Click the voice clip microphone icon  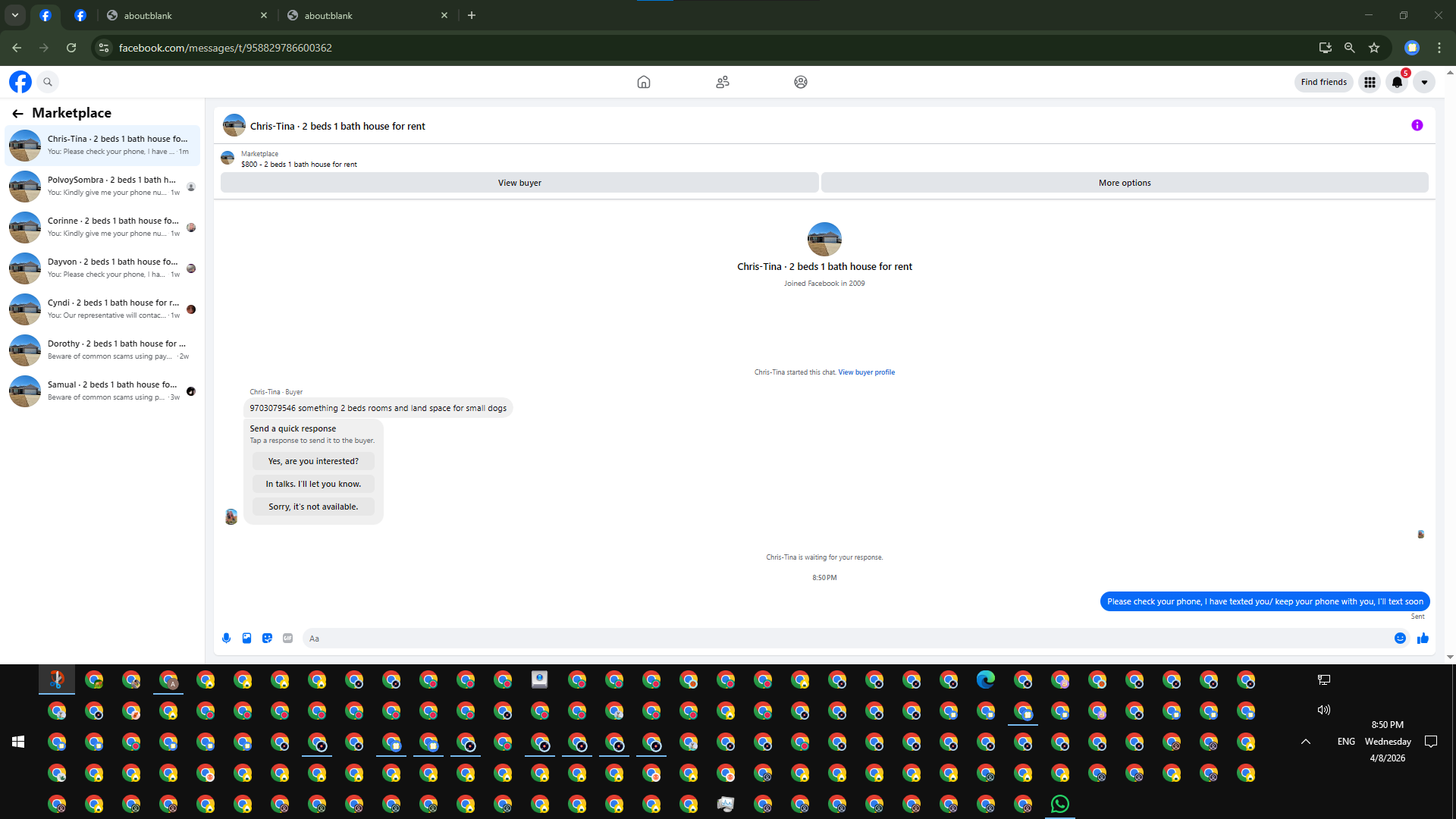tap(226, 639)
